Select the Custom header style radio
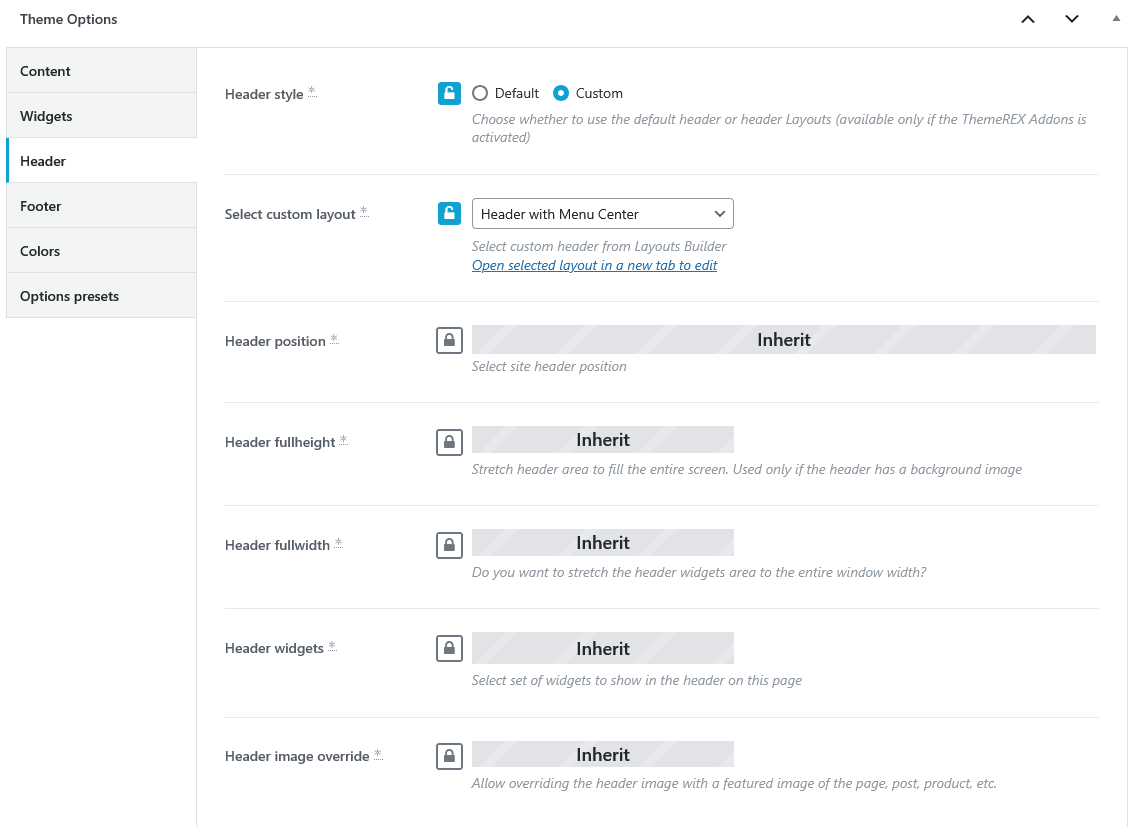This screenshot has width=1135, height=827. 561,93
